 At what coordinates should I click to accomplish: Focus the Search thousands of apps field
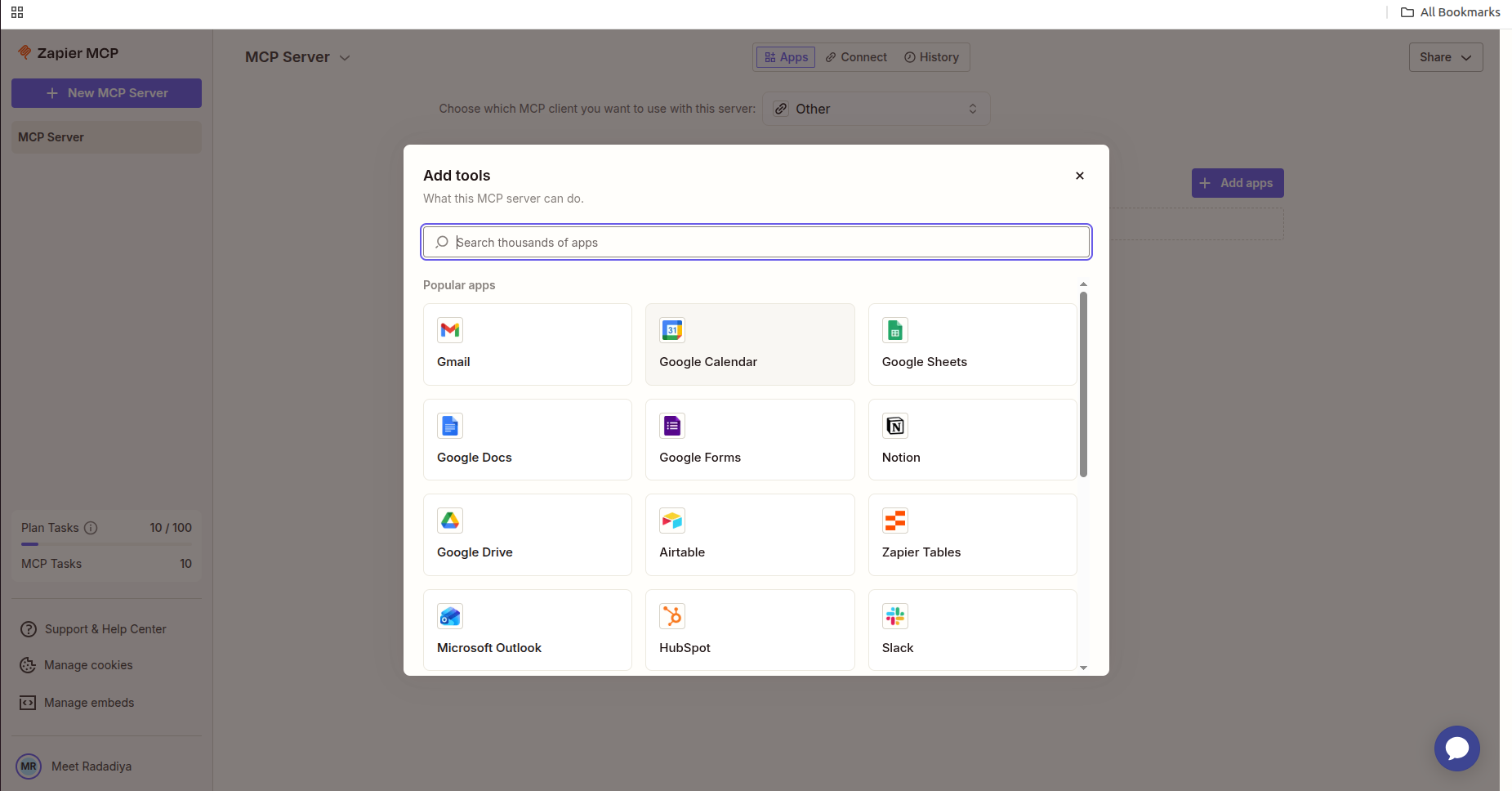coord(756,242)
